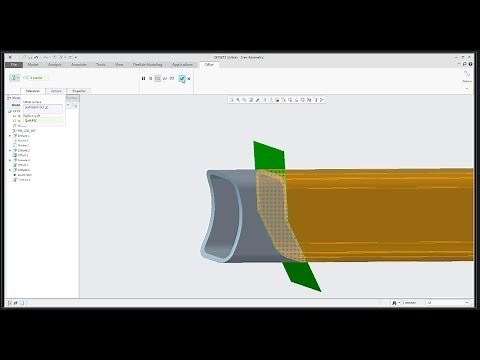Select Offset 1 in the model tree
The width and height of the screenshot is (480, 360).
click(21, 155)
